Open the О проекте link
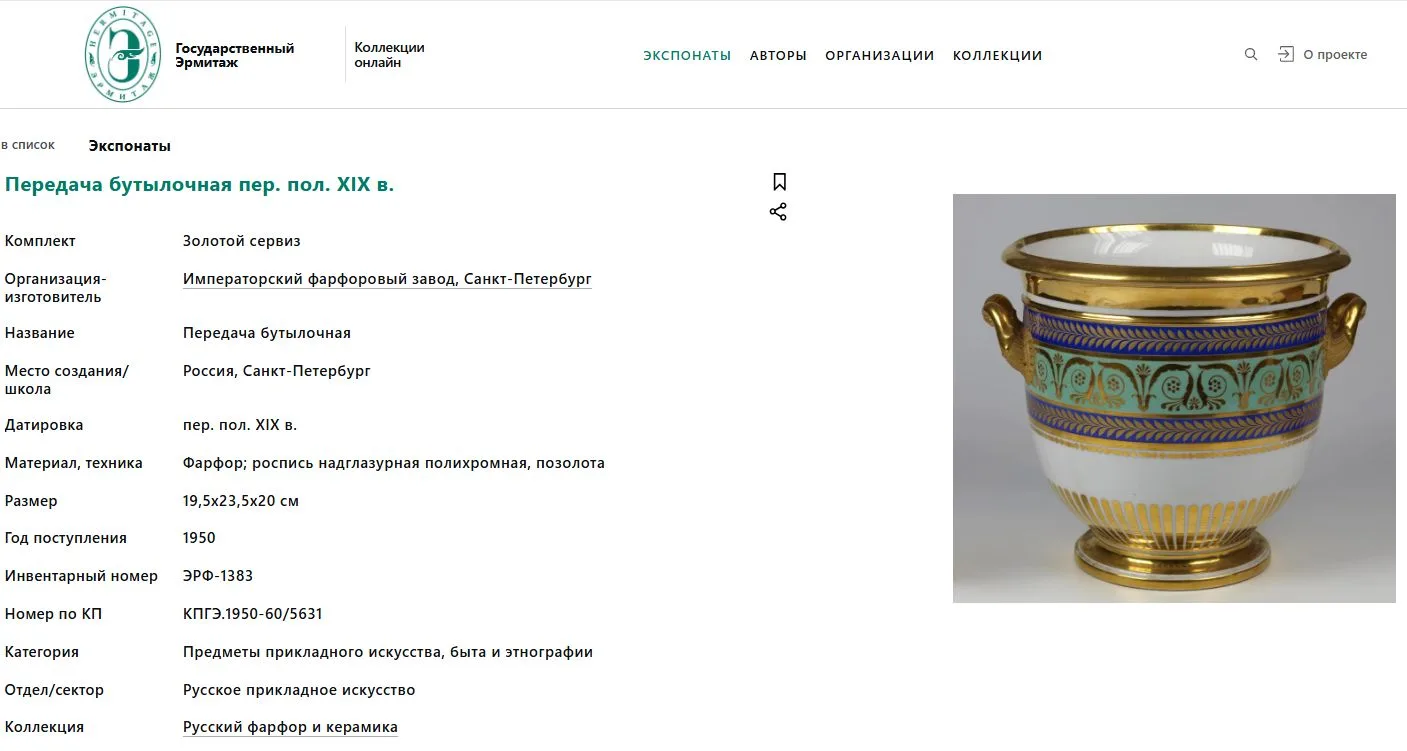Screen dimensions: 1407x751 coord(1335,55)
